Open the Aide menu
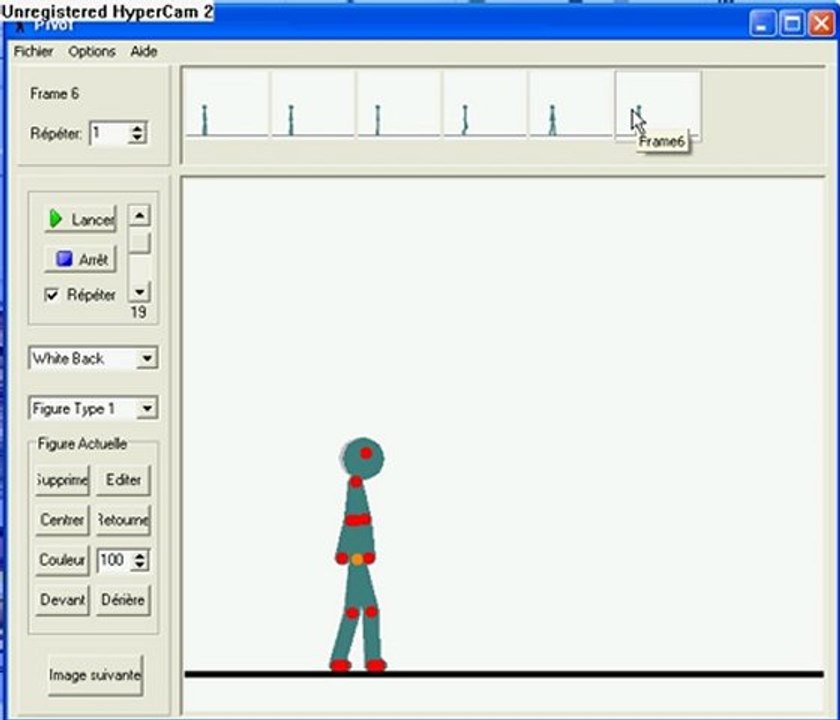840x720 pixels. pos(144,51)
